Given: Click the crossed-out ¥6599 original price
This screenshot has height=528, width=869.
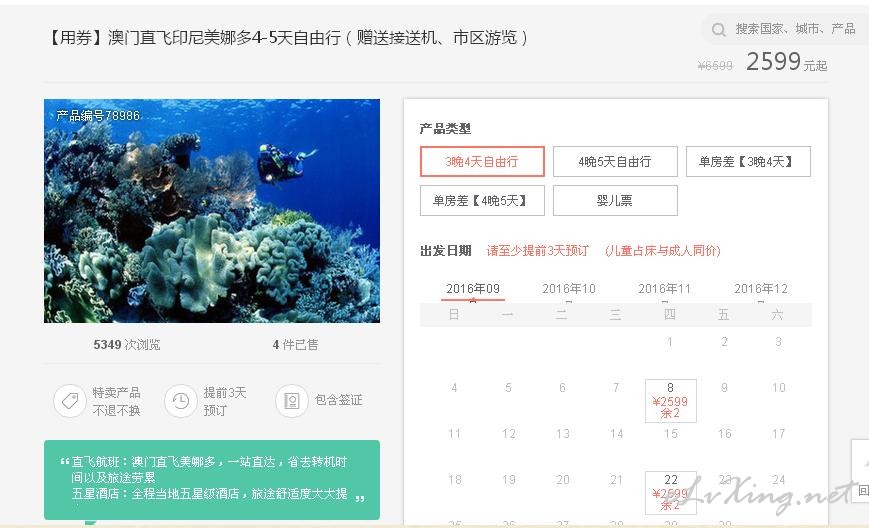Looking at the screenshot, I should tap(715, 66).
